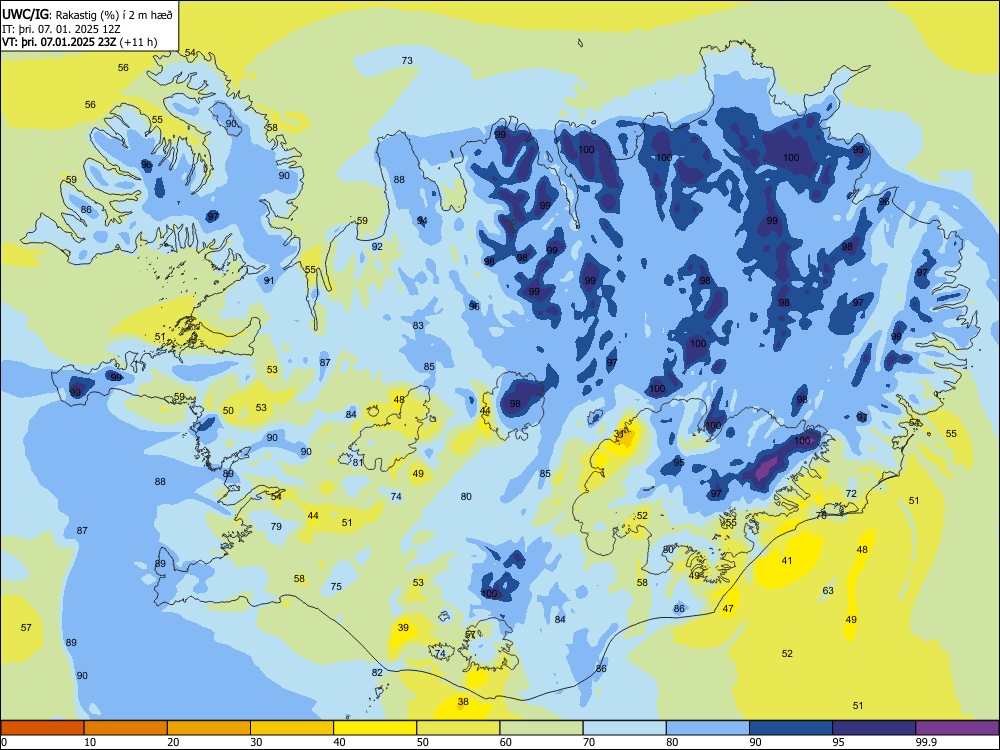Click the dark orange 0–10 legend swatch
The width and height of the screenshot is (1000, 750).
(42, 728)
